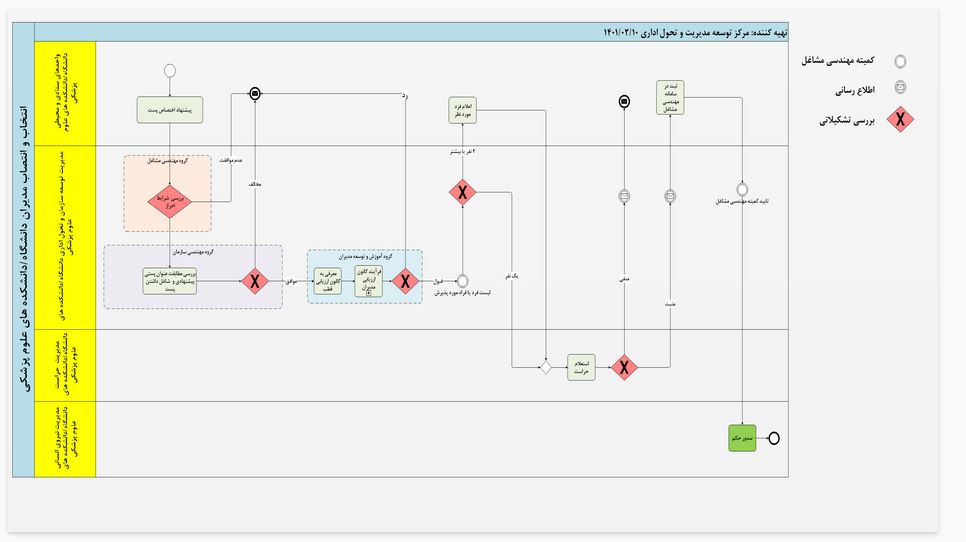Select the 'معرفی به کانون ارزیابی قطب' task
Screen dimensions: 966x542
pyautogui.click(x=328, y=282)
